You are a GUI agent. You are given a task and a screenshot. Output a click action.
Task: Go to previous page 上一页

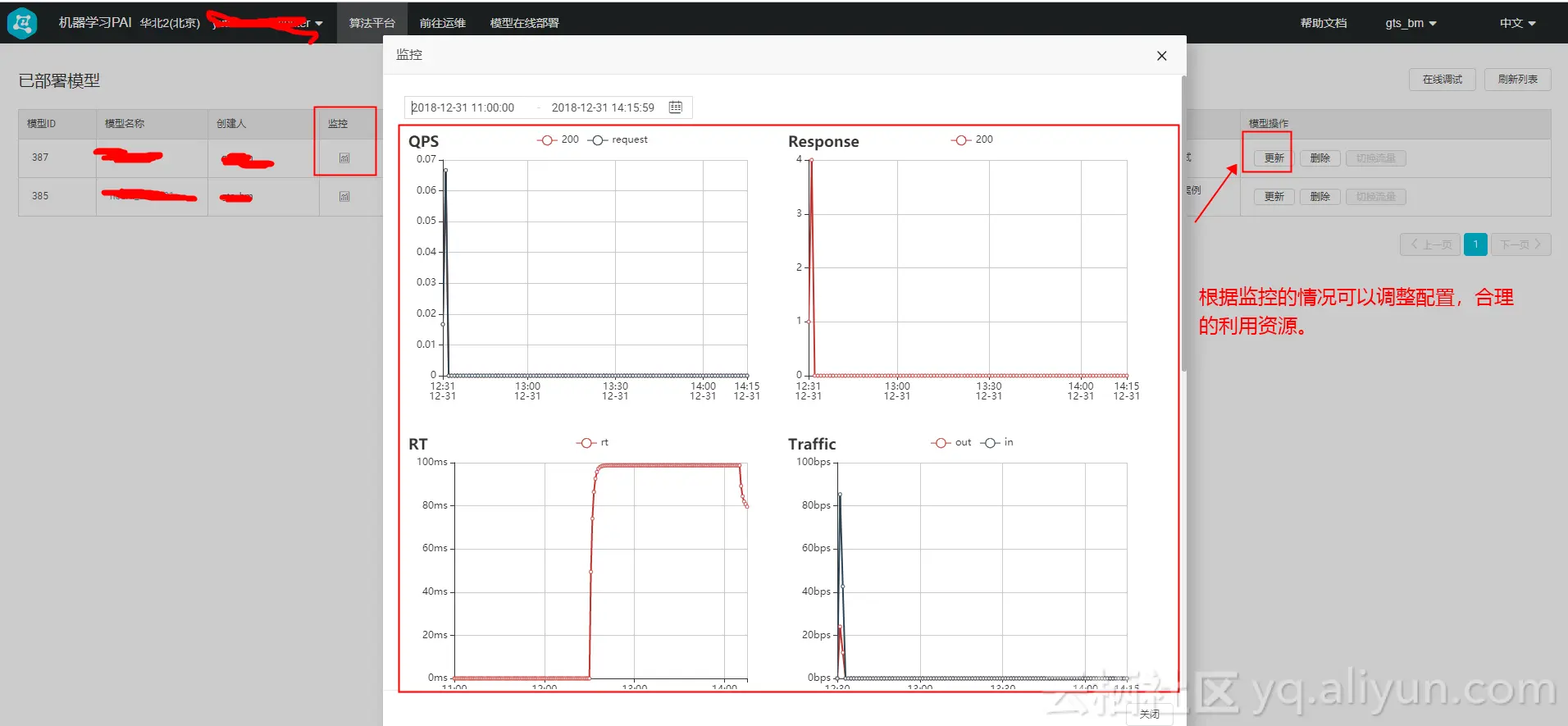[1430, 244]
